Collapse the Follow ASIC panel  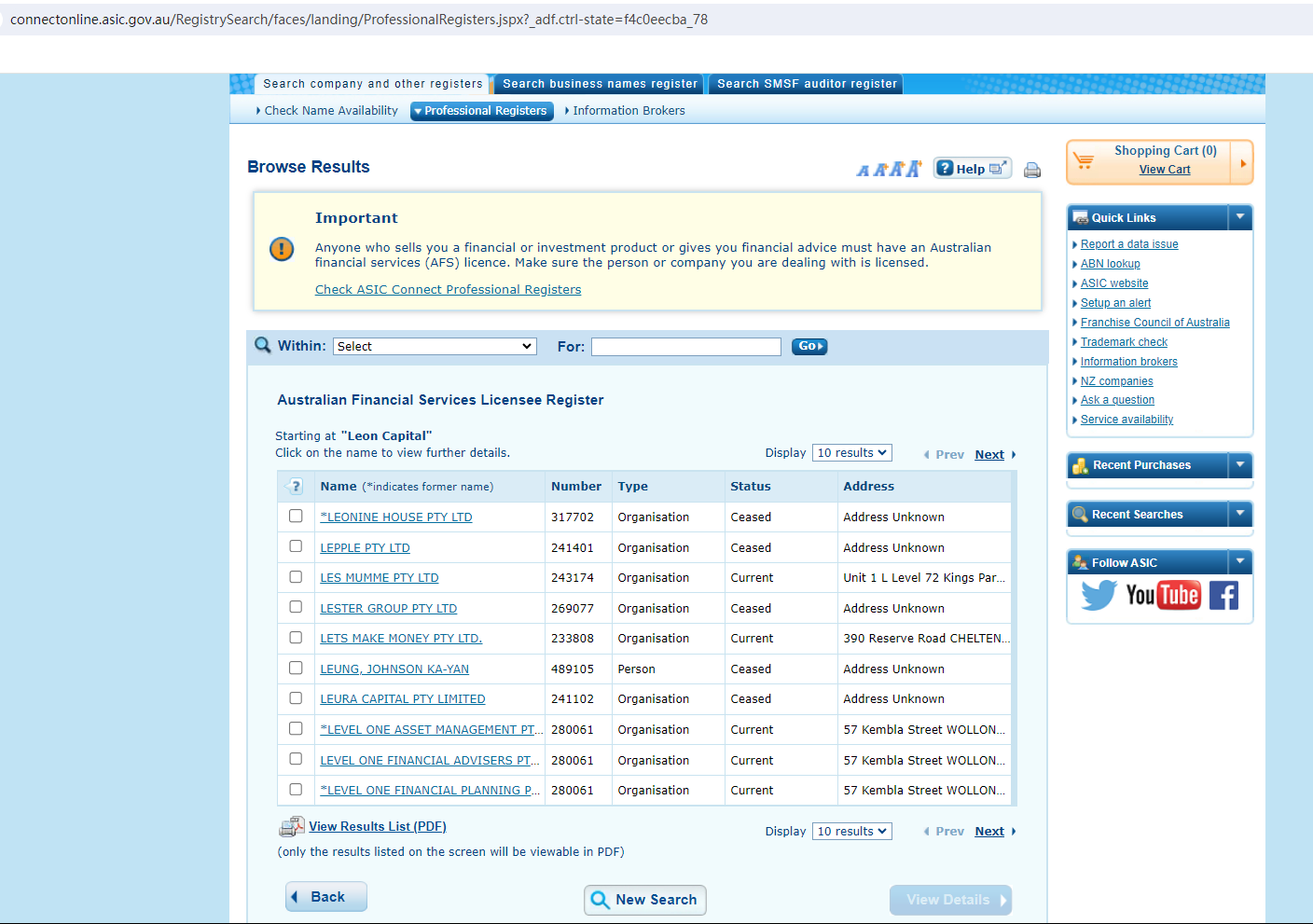(x=1240, y=562)
